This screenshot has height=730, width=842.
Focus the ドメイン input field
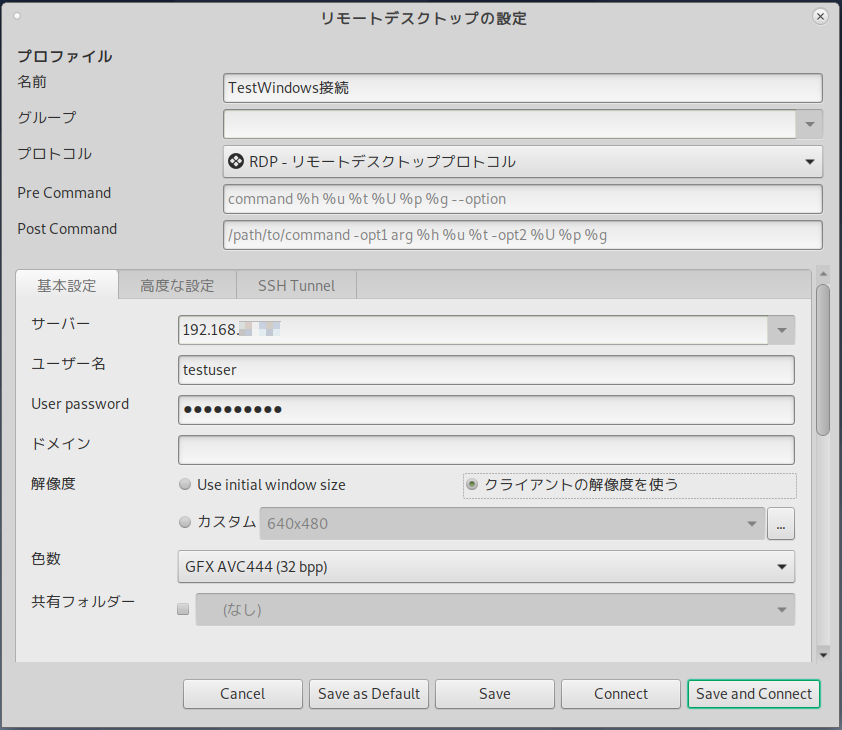[486, 450]
